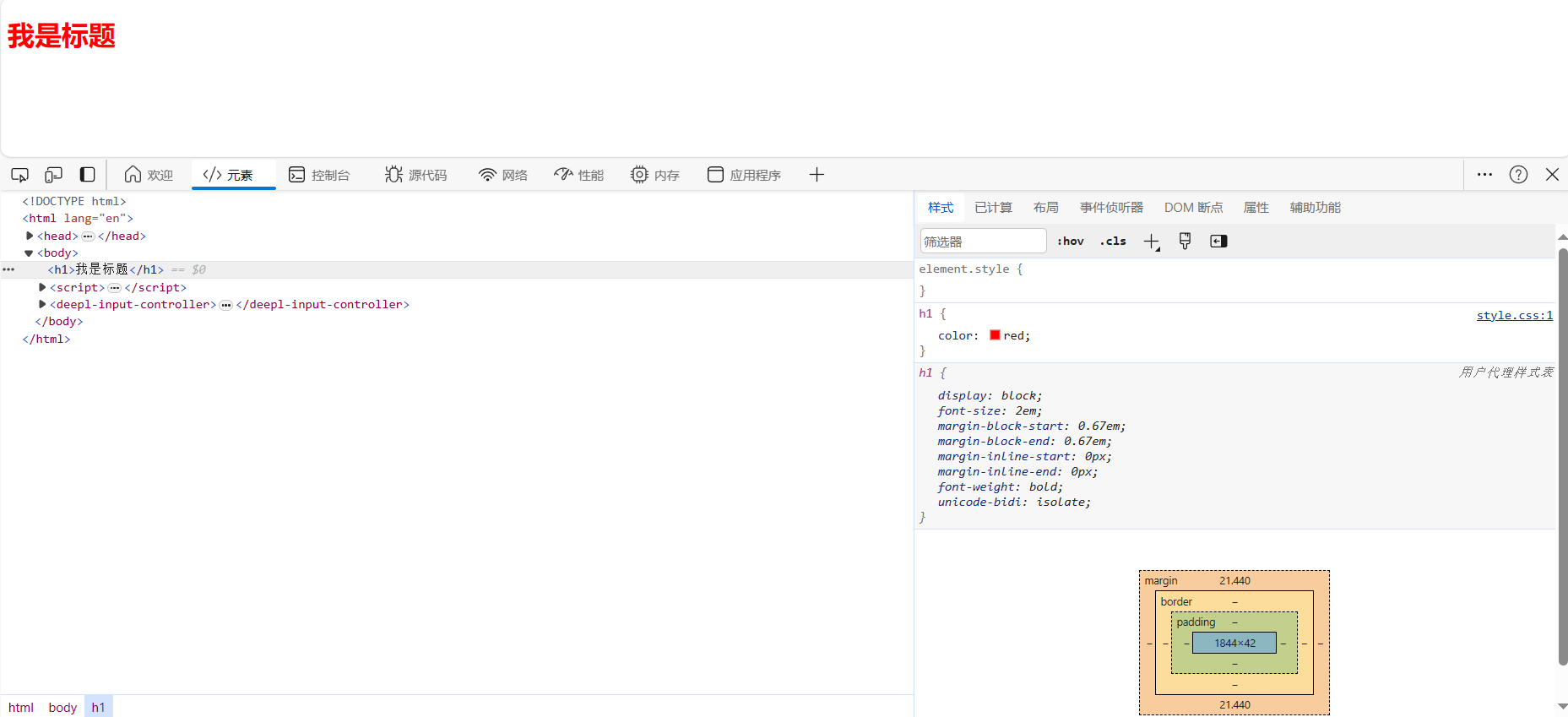Select body in the breadcrumb bar
The width and height of the screenshot is (1568, 717).
click(x=62, y=707)
